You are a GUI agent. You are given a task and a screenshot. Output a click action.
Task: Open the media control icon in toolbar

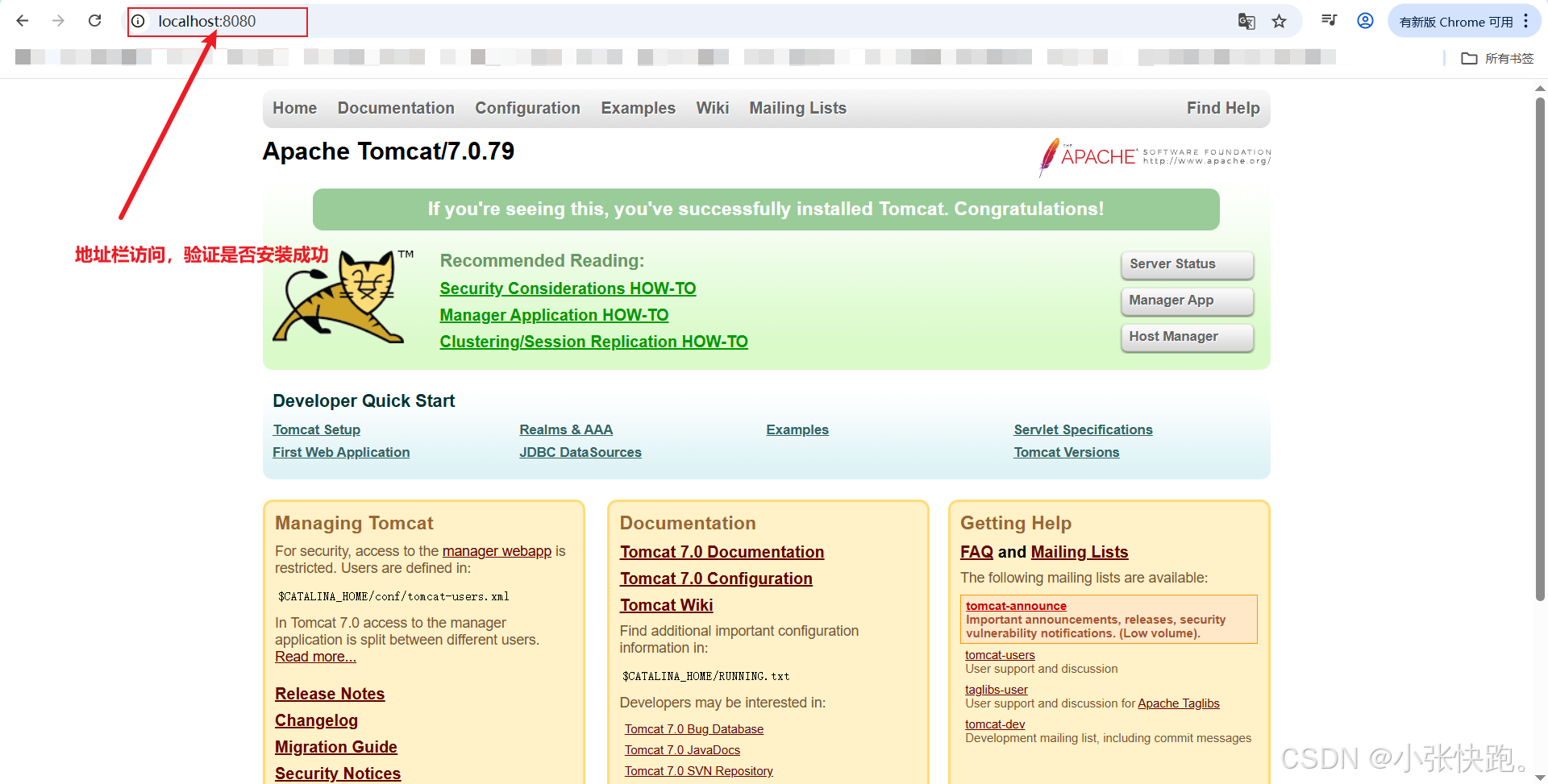[1330, 20]
